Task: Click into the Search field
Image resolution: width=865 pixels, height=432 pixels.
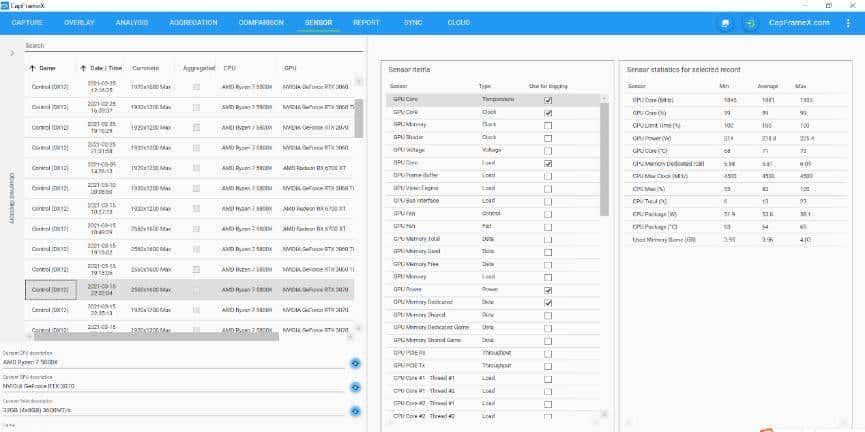Action: 194,46
